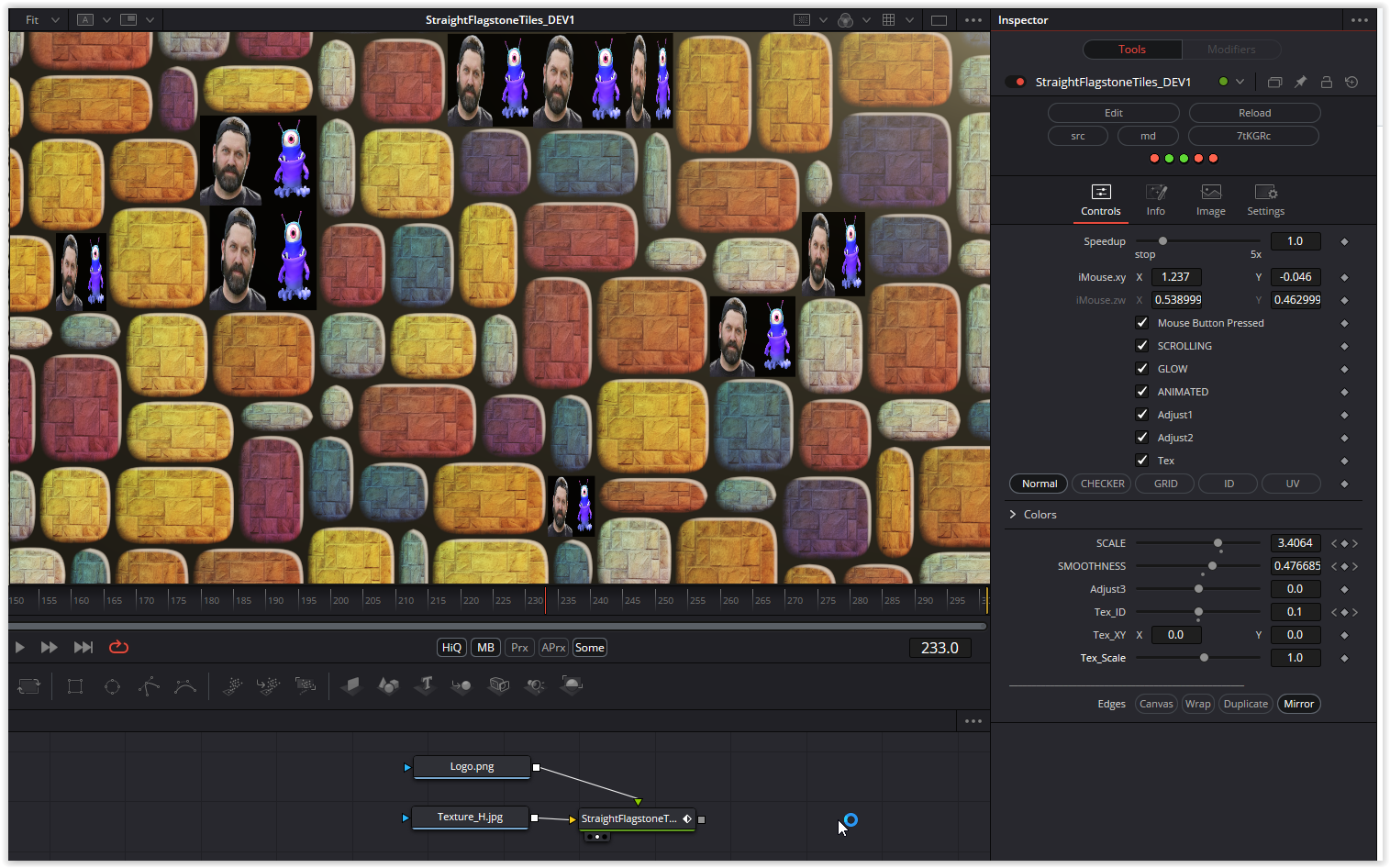This screenshot has height=868, width=1390.
Task: Click the SMOOTHNESS slider handle
Action: [x=1212, y=566]
